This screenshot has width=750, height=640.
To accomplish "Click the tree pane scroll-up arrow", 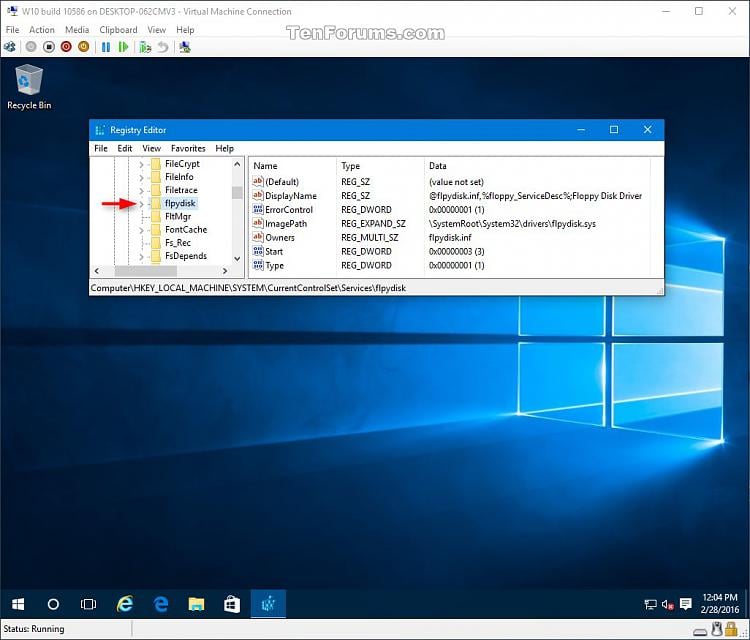I will click(237, 164).
